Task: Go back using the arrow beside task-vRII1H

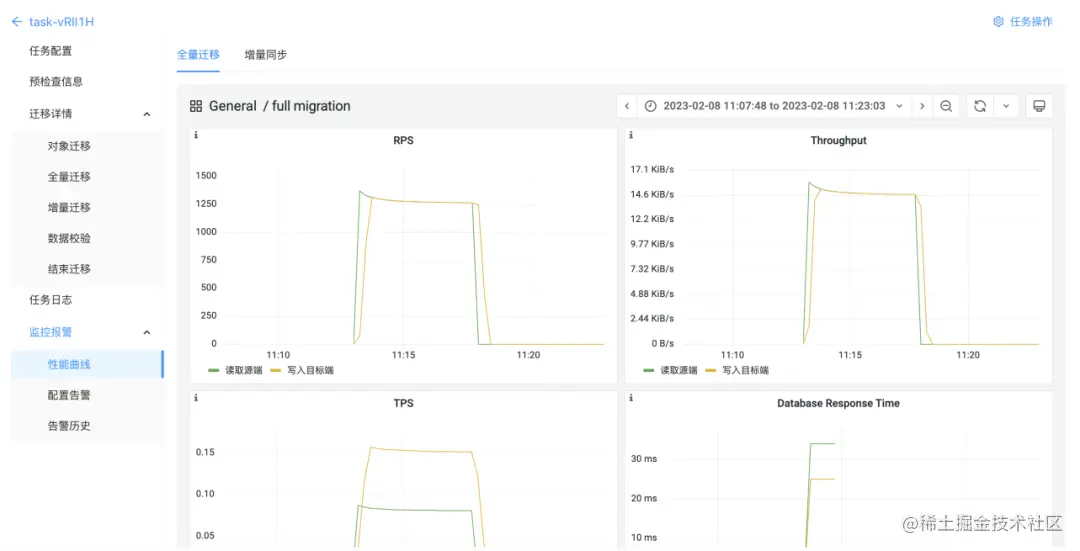Action: click(x=17, y=22)
